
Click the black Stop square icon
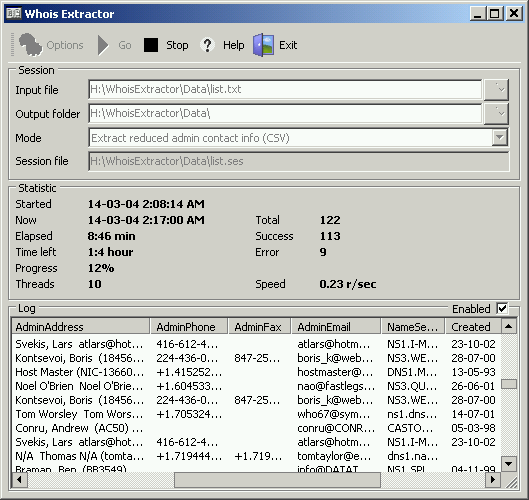151,45
